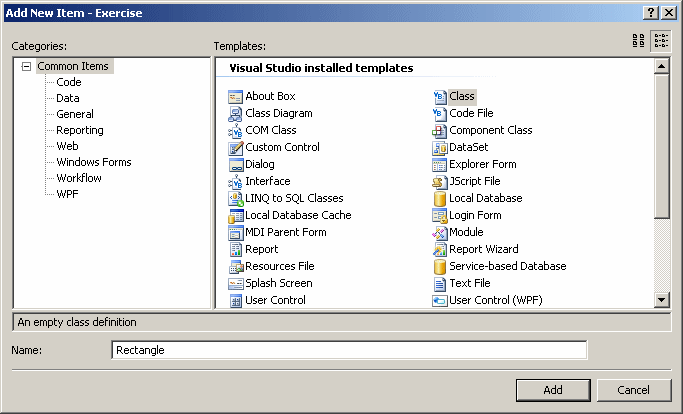Collapse the Common Items tree node
Screen dimensions: 683x414
click(x=26, y=67)
